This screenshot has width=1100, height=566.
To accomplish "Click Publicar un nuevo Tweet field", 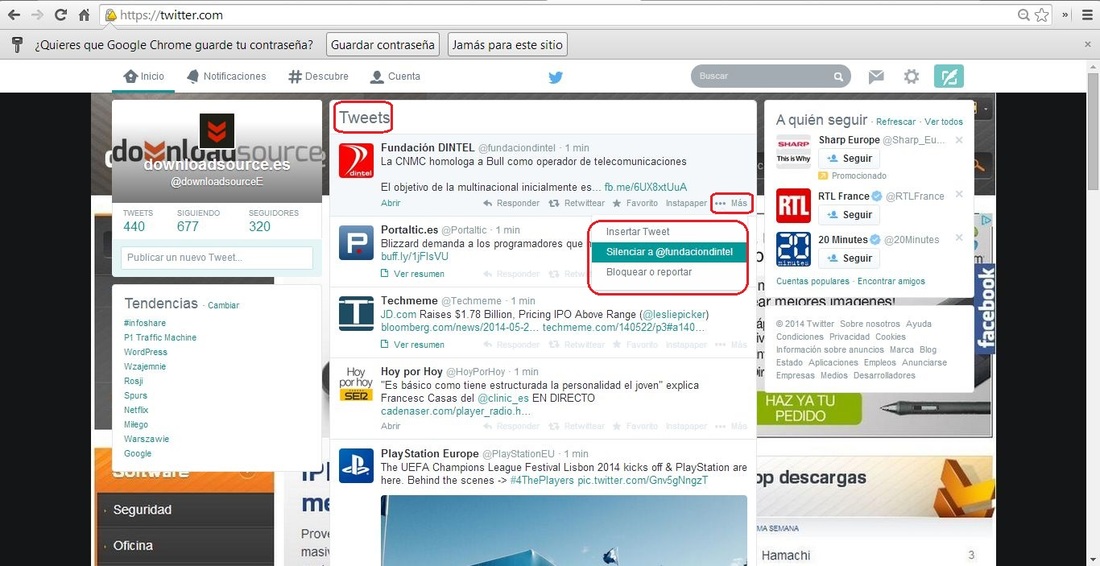I will coord(217,257).
